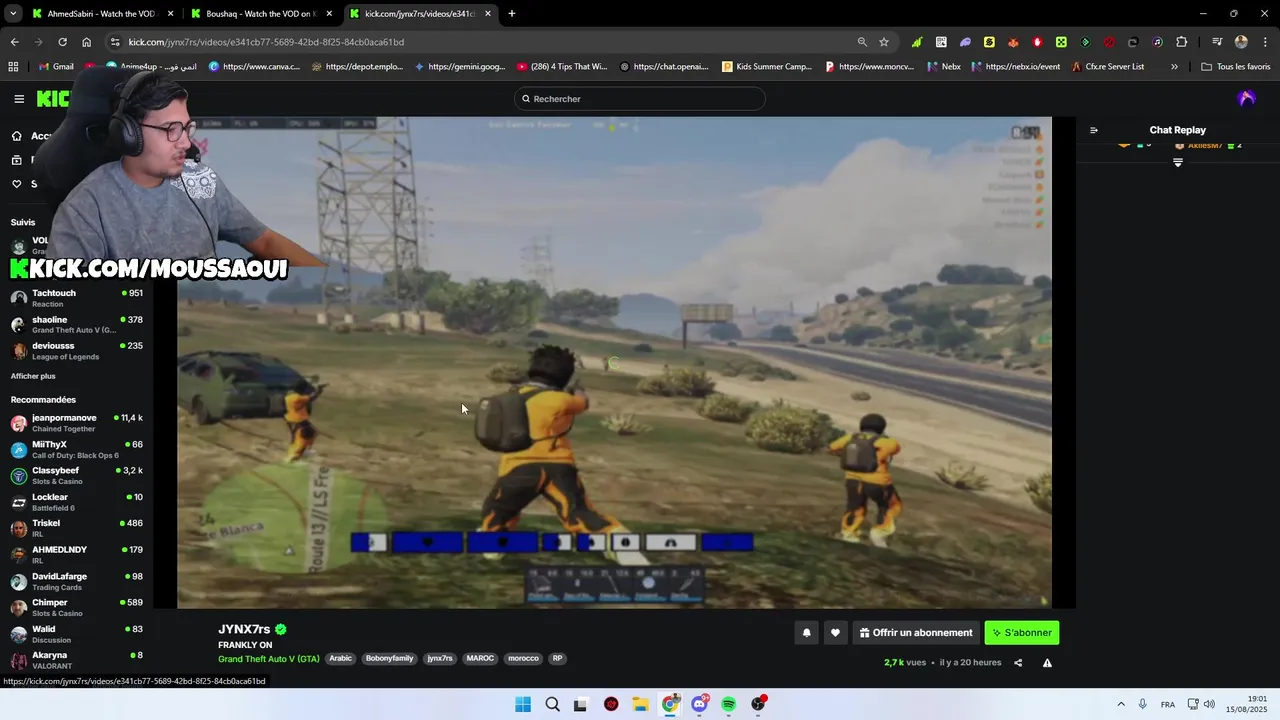Click the Bobonyfamily tag
1280x720 pixels.
(x=389, y=658)
